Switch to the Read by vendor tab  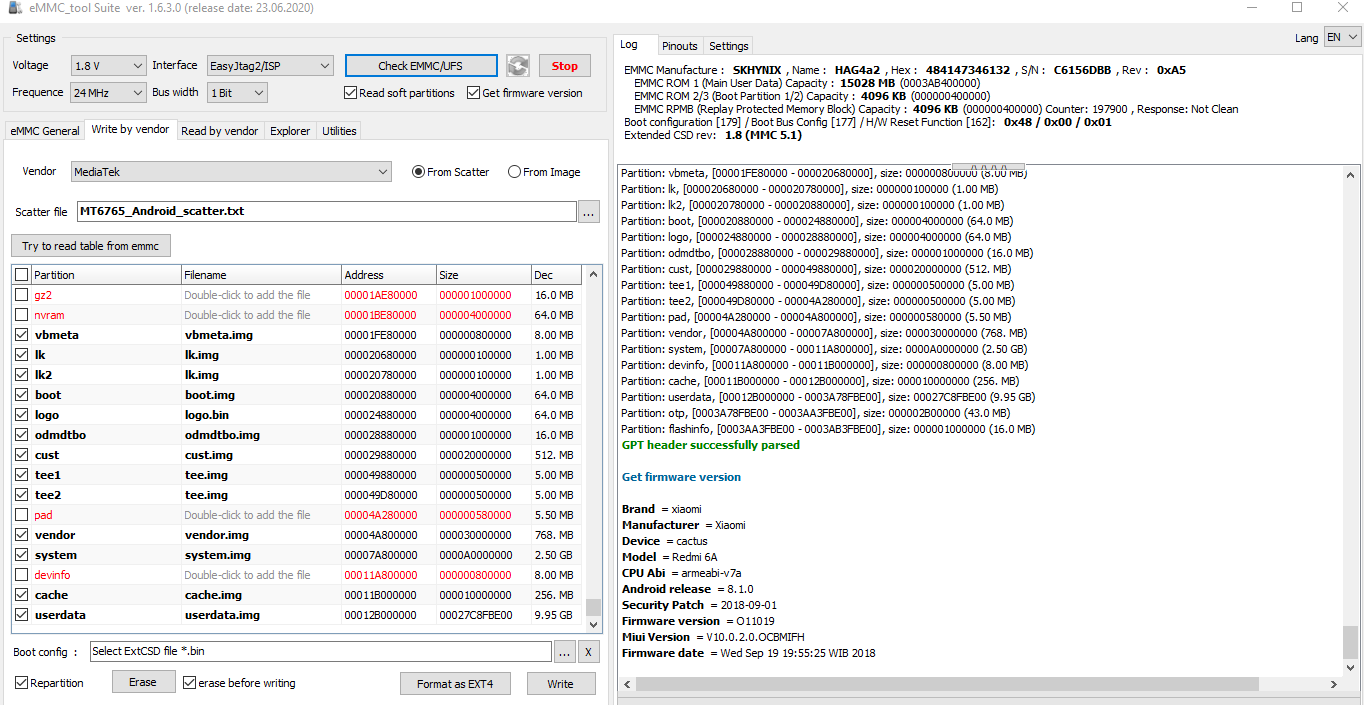coord(219,131)
